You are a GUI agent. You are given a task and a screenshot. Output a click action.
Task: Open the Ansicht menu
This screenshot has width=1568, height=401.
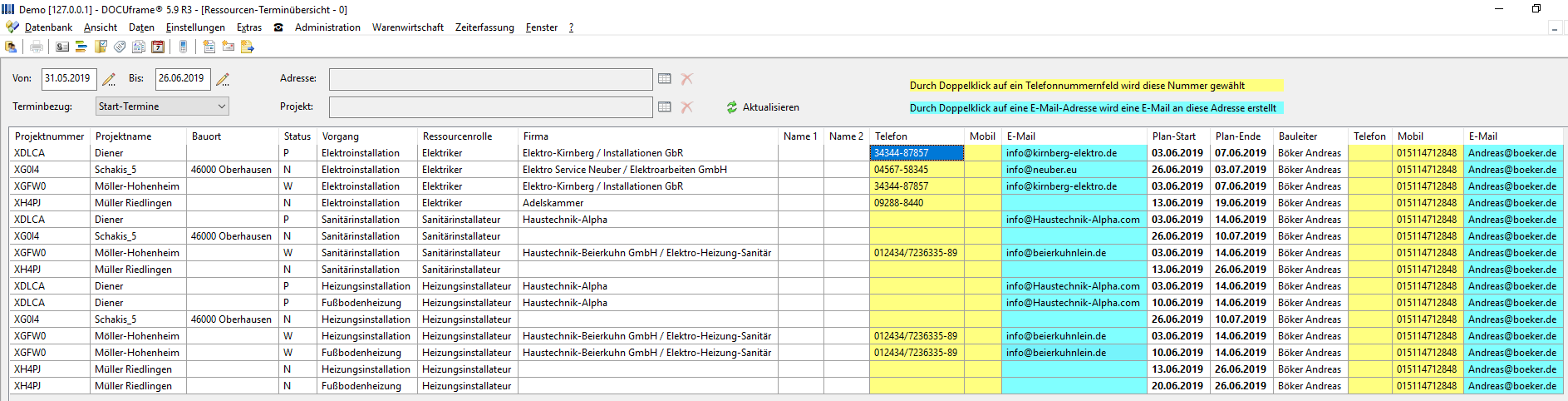[x=101, y=27]
